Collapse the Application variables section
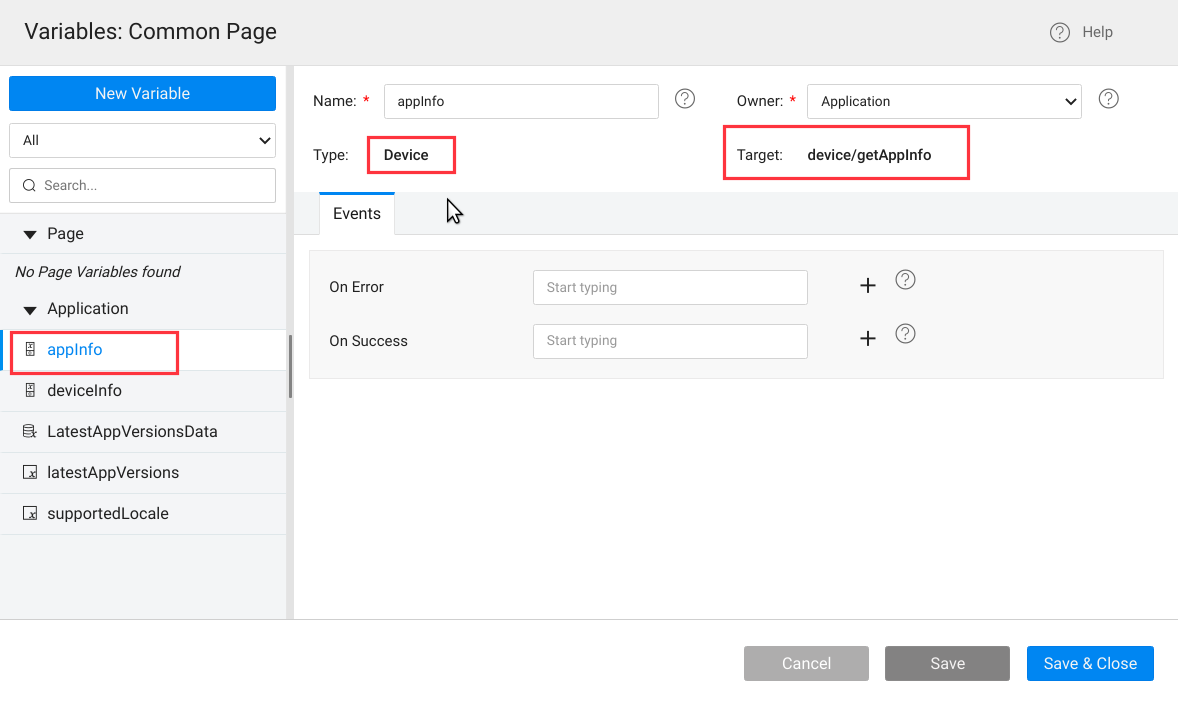Screen dimensions: 1178x705 click(x=30, y=309)
